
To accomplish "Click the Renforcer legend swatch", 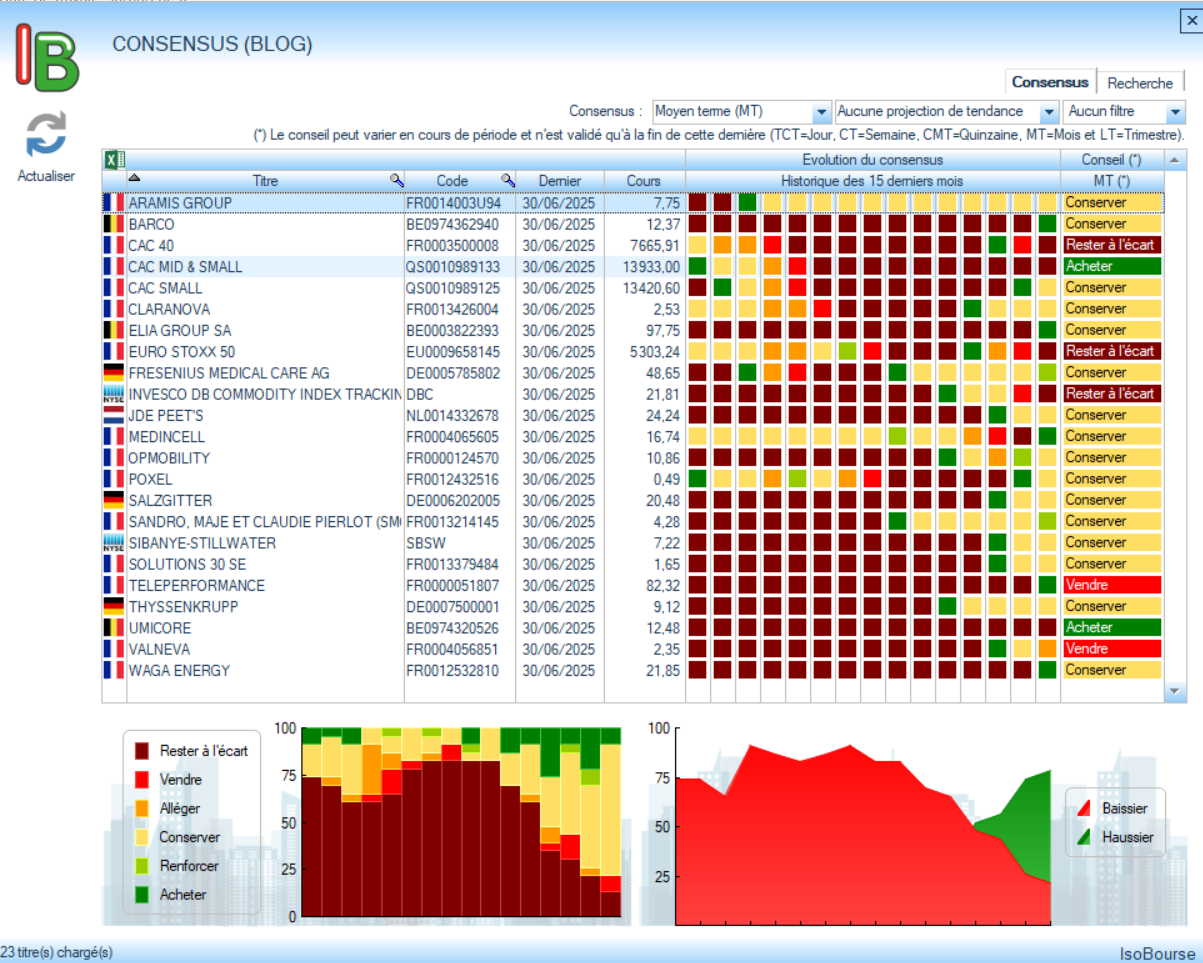I will coord(142,866).
